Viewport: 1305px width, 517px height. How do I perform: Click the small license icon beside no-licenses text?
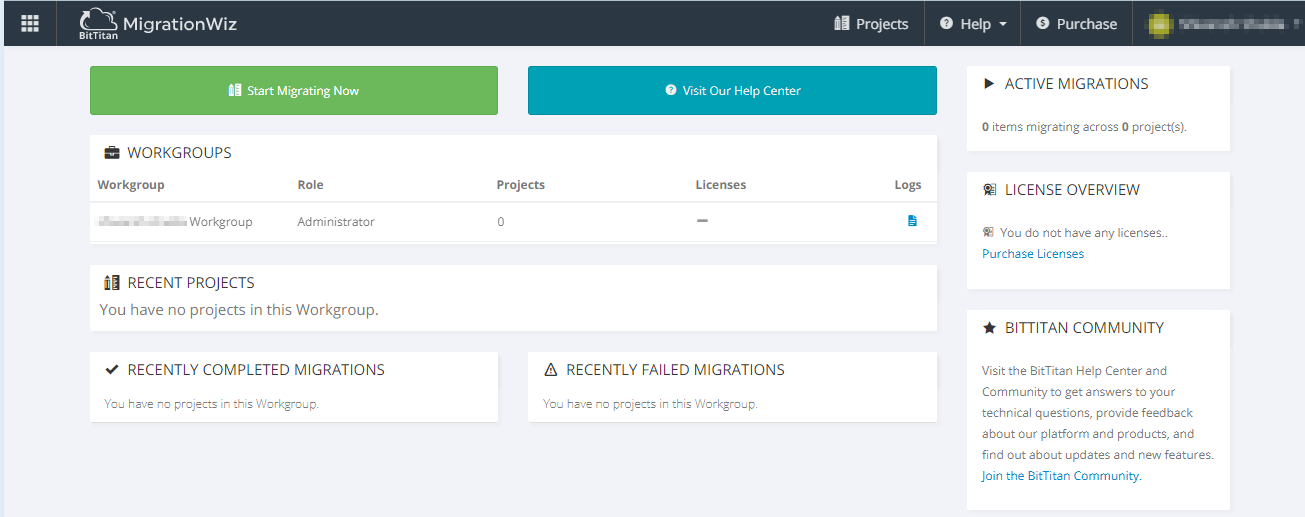pyautogui.click(x=988, y=232)
